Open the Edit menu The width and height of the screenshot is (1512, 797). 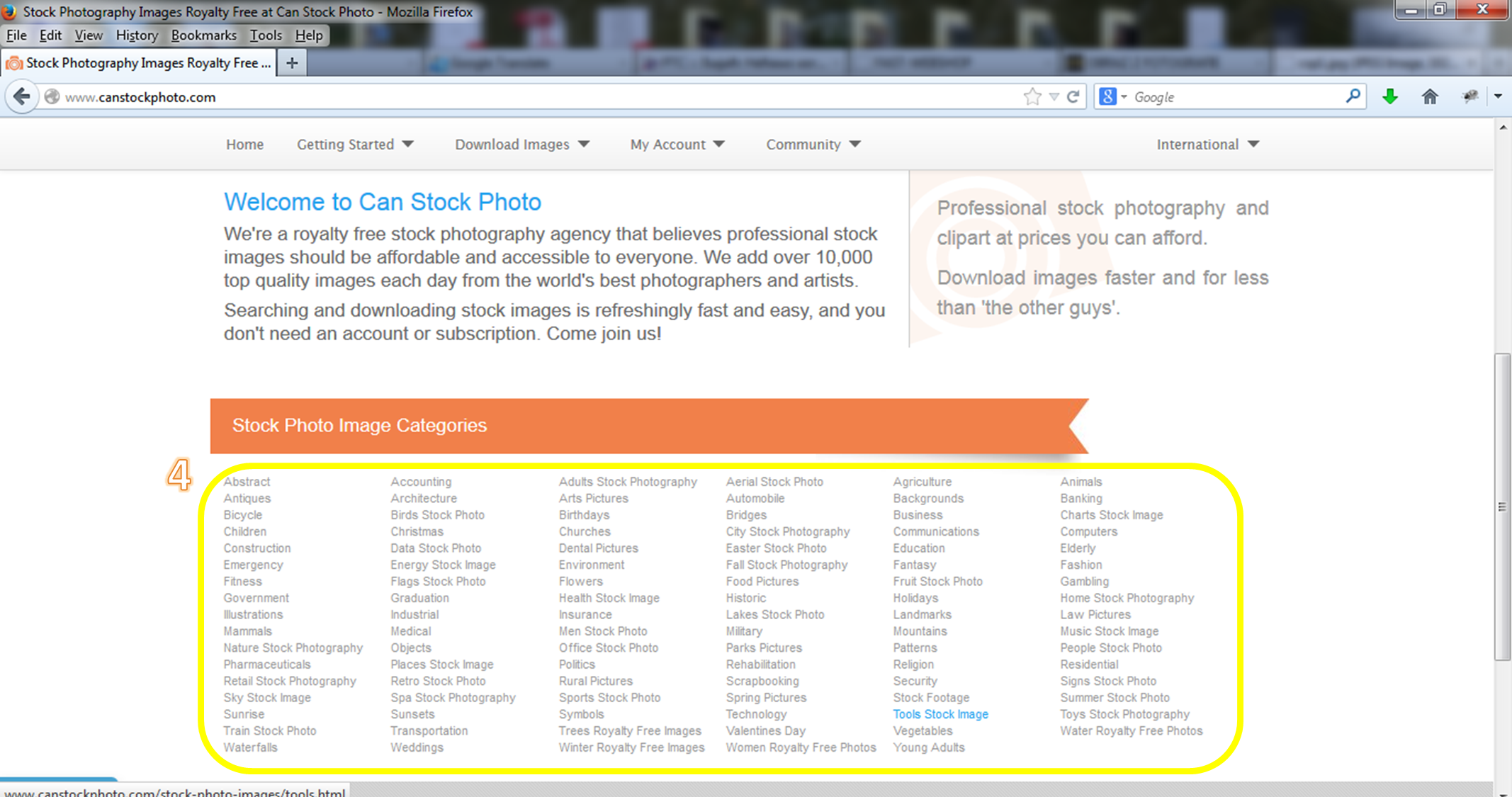[x=50, y=35]
